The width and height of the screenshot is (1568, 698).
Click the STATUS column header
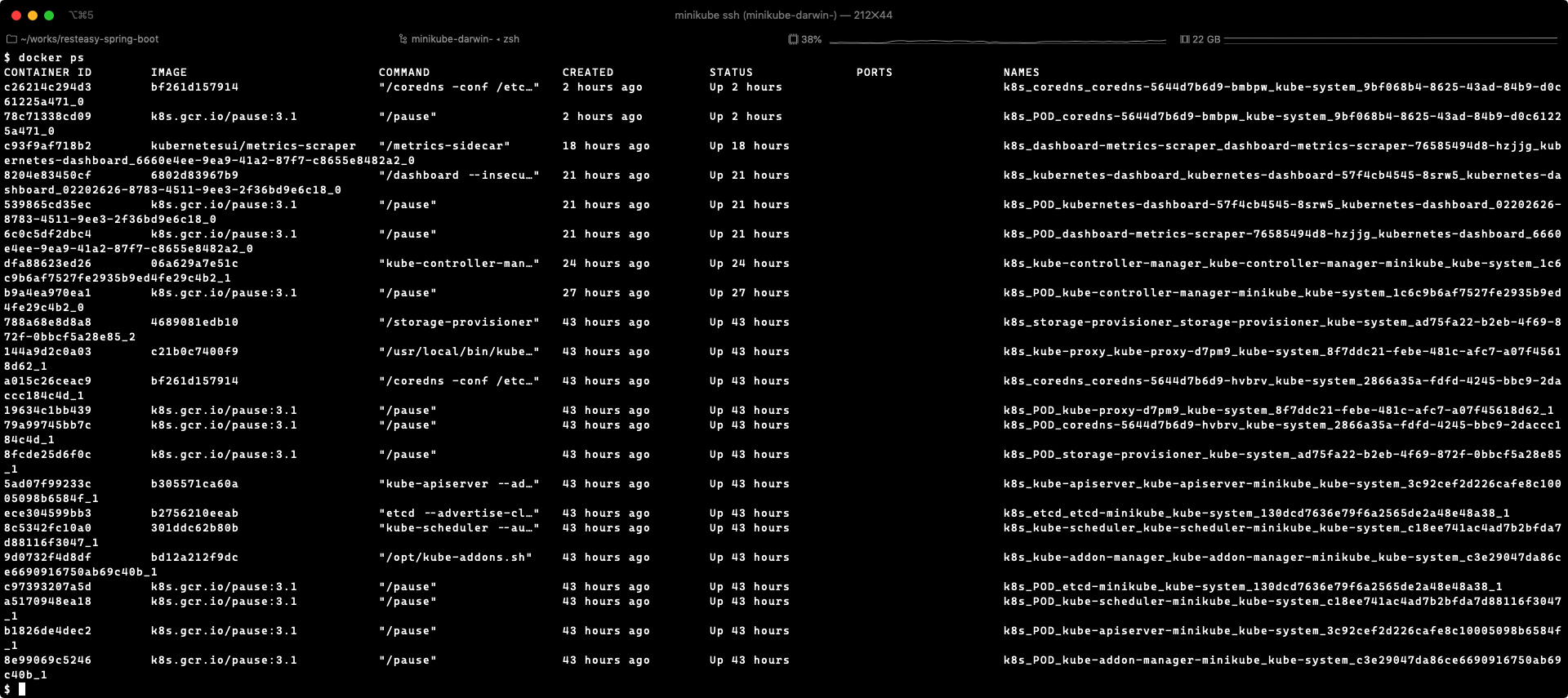(731, 73)
